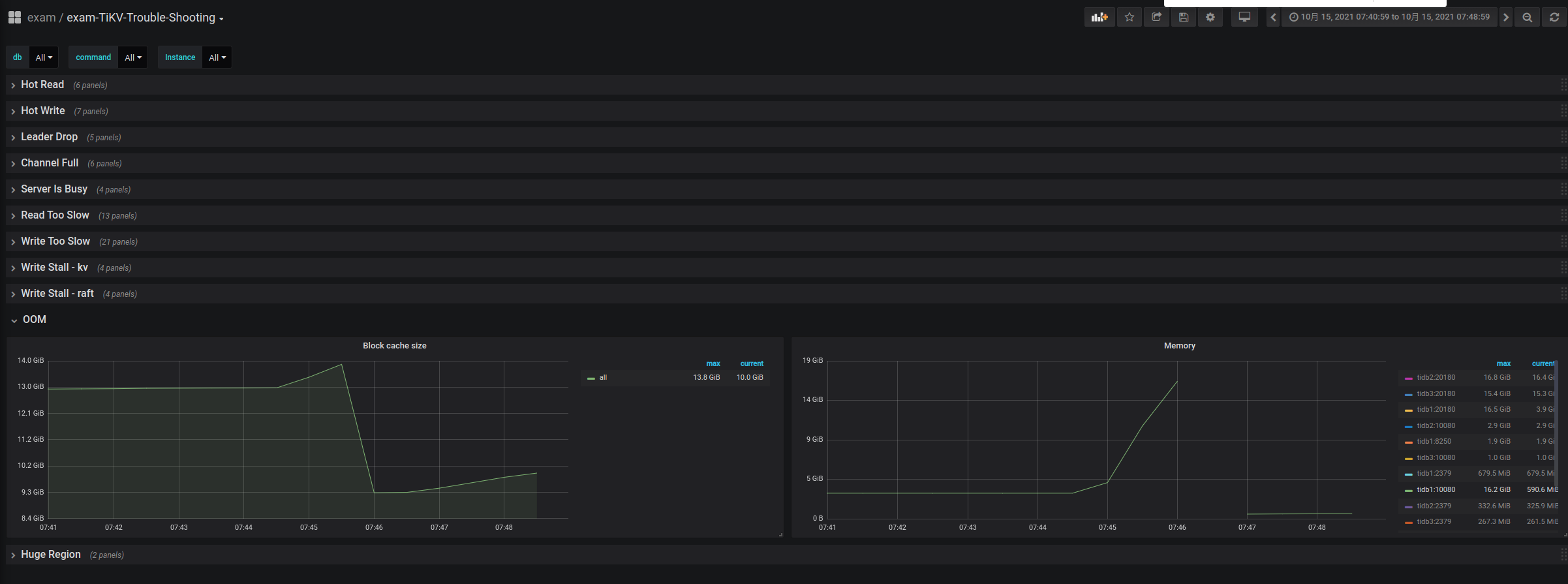Open the Instance variable dropdown

tap(217, 57)
